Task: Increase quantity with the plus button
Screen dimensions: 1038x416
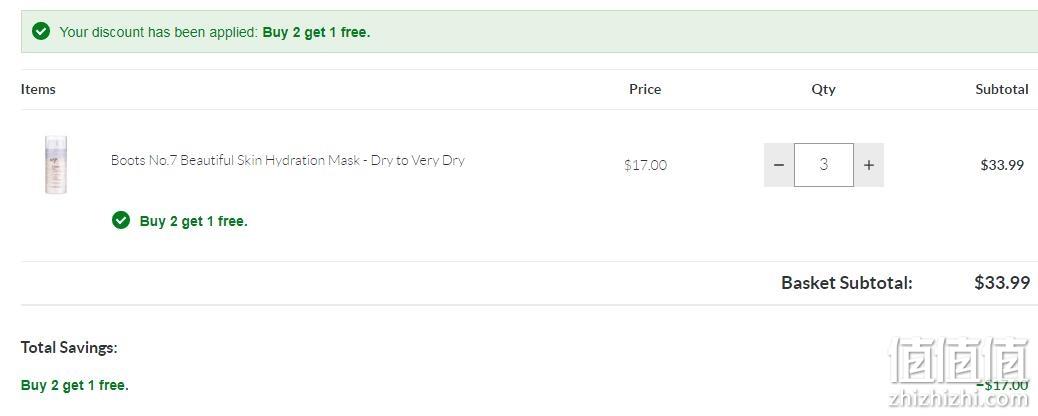Action: click(869, 165)
